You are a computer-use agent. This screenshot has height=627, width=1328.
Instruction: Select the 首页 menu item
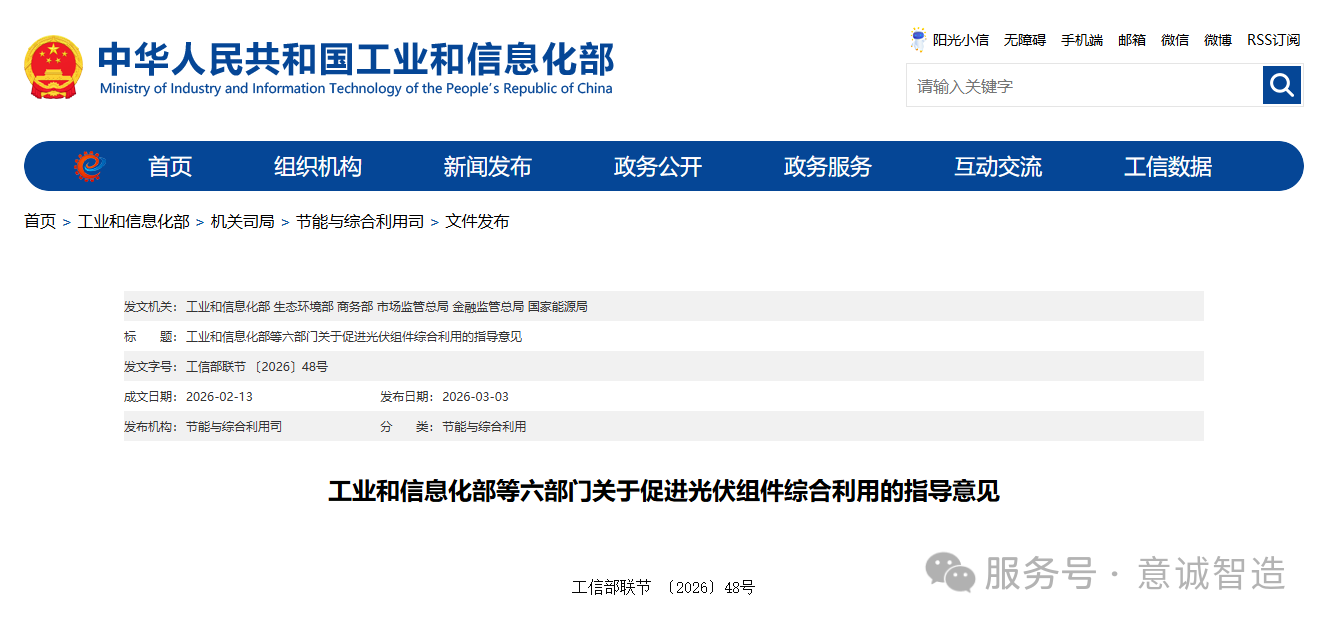click(169, 166)
